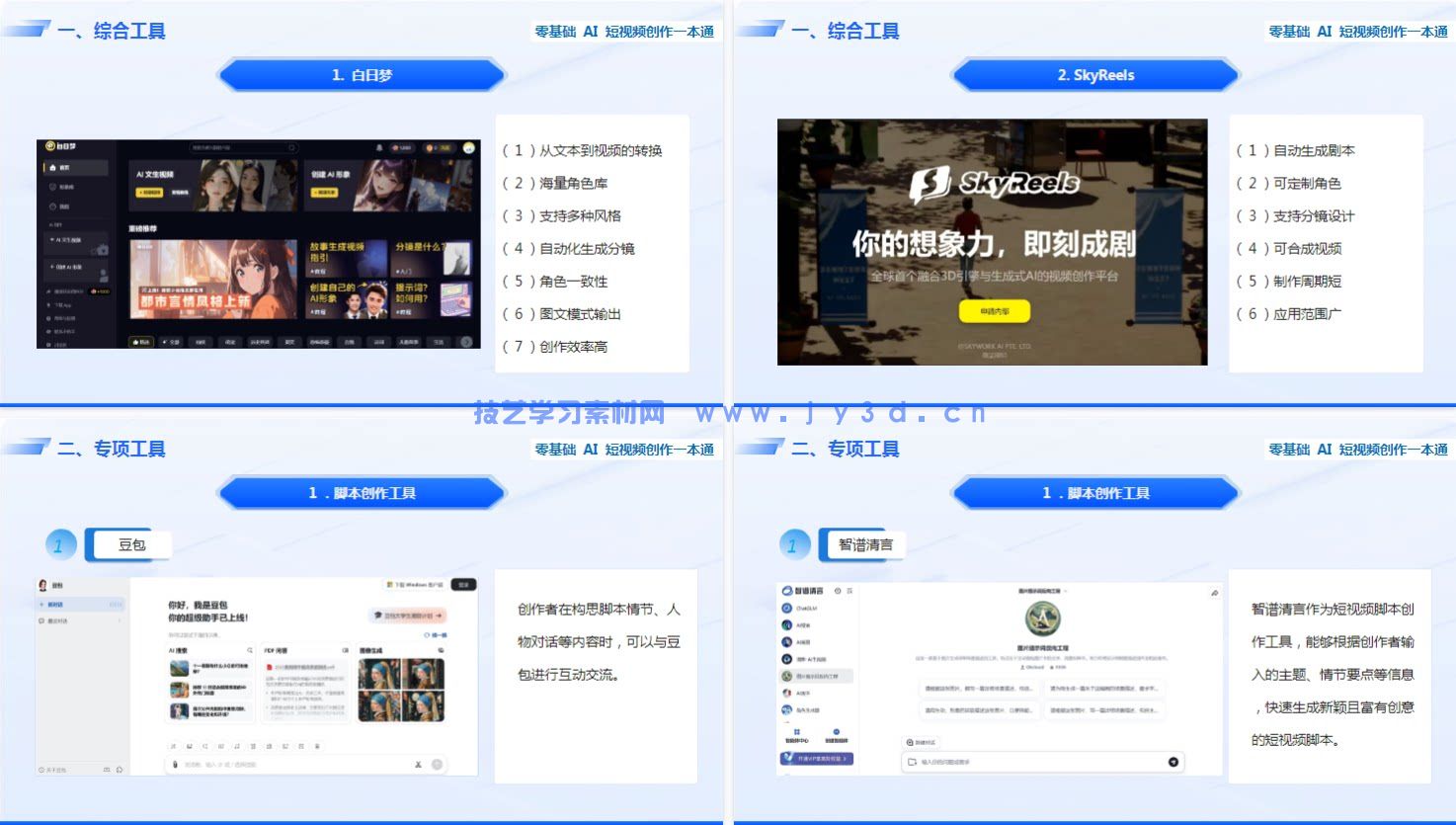Screen dimensions: 1456x825
Task: Click 换一换 to refresh 豆包 suggestions
Action: tap(436, 635)
